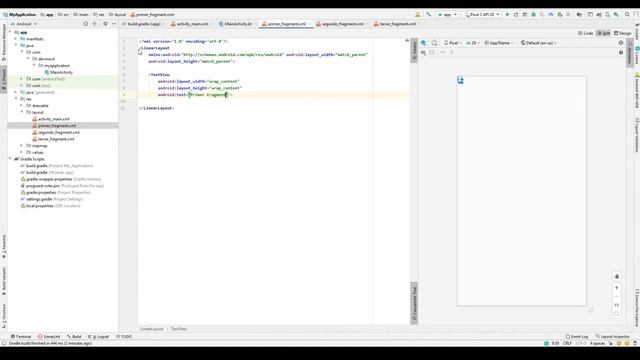
Task: Open the AppTheme dropdown
Action: 499,43
